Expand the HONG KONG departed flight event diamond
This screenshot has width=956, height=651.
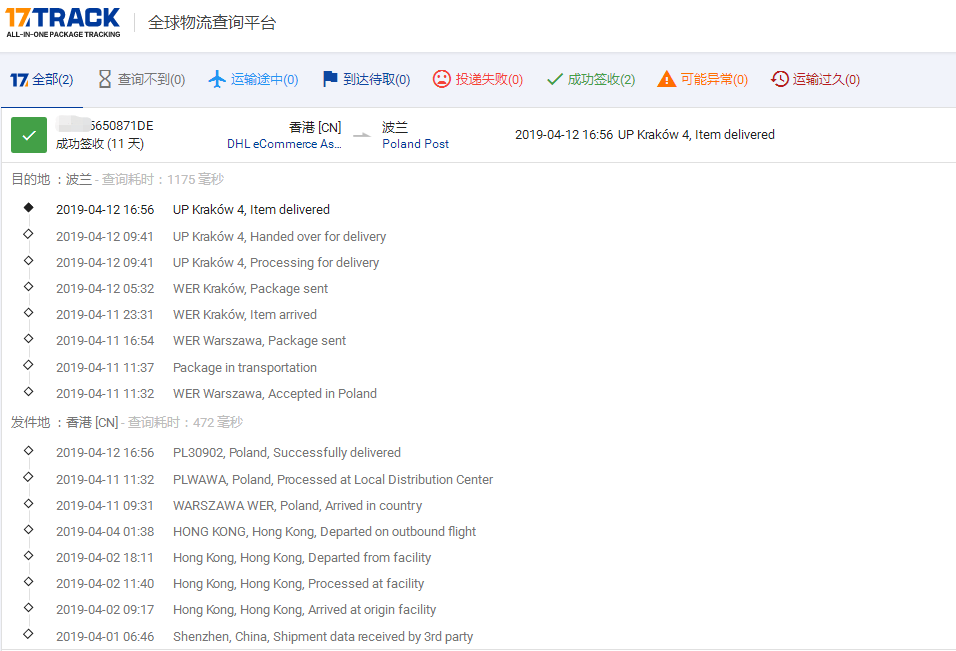(x=28, y=531)
